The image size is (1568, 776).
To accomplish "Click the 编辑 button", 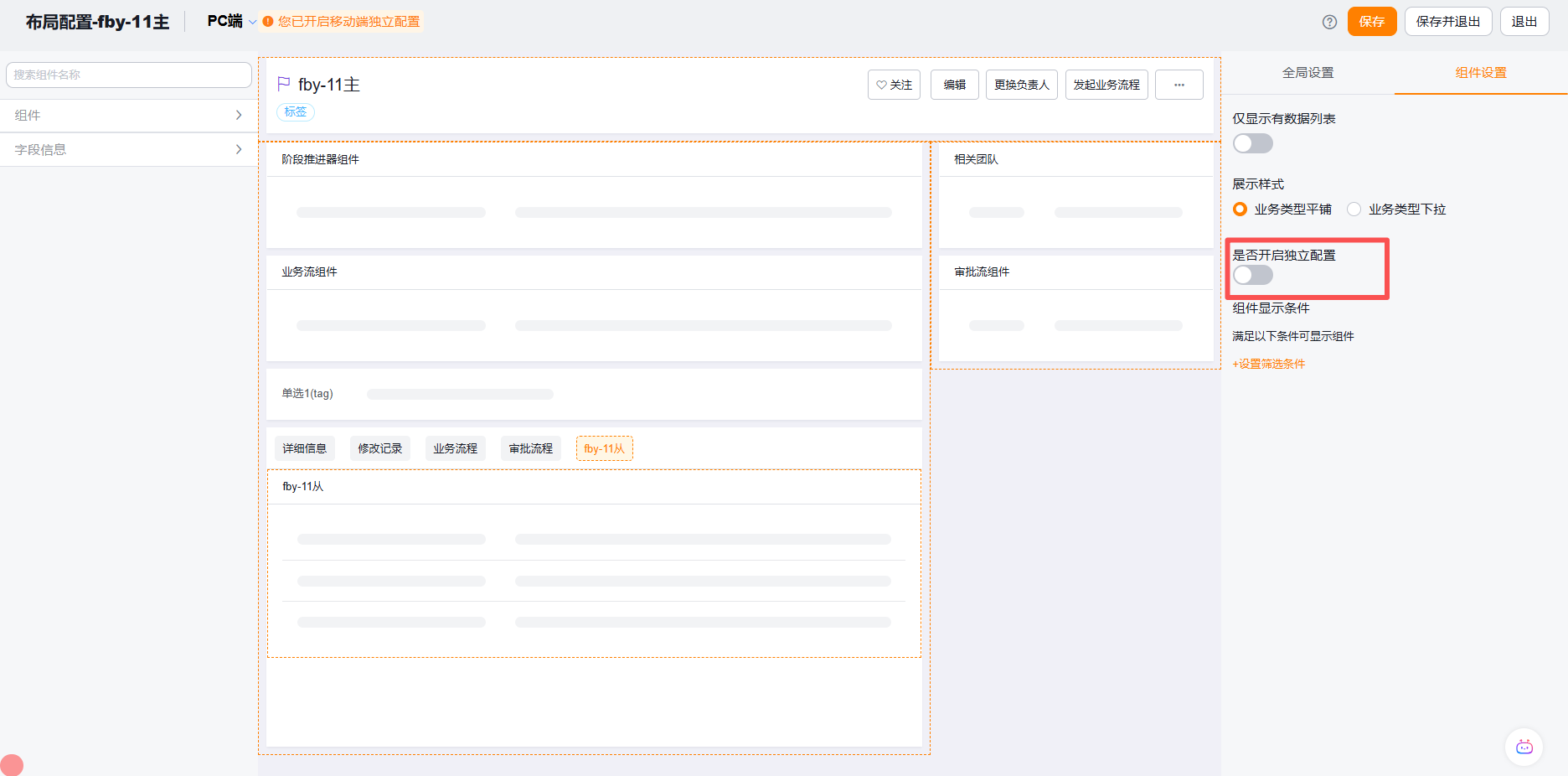I will coord(954,85).
